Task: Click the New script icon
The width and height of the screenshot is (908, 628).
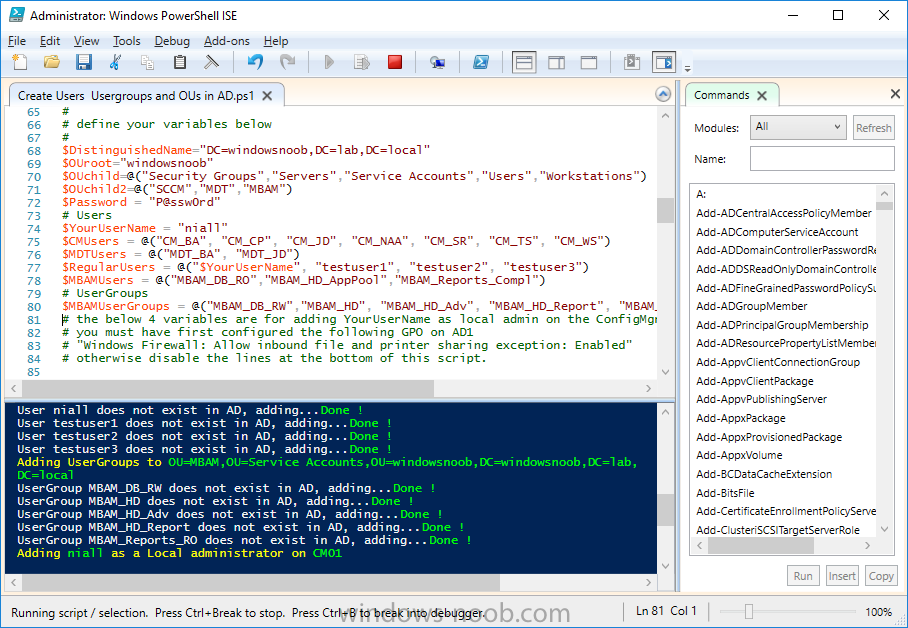Action: pyautogui.click(x=20, y=63)
